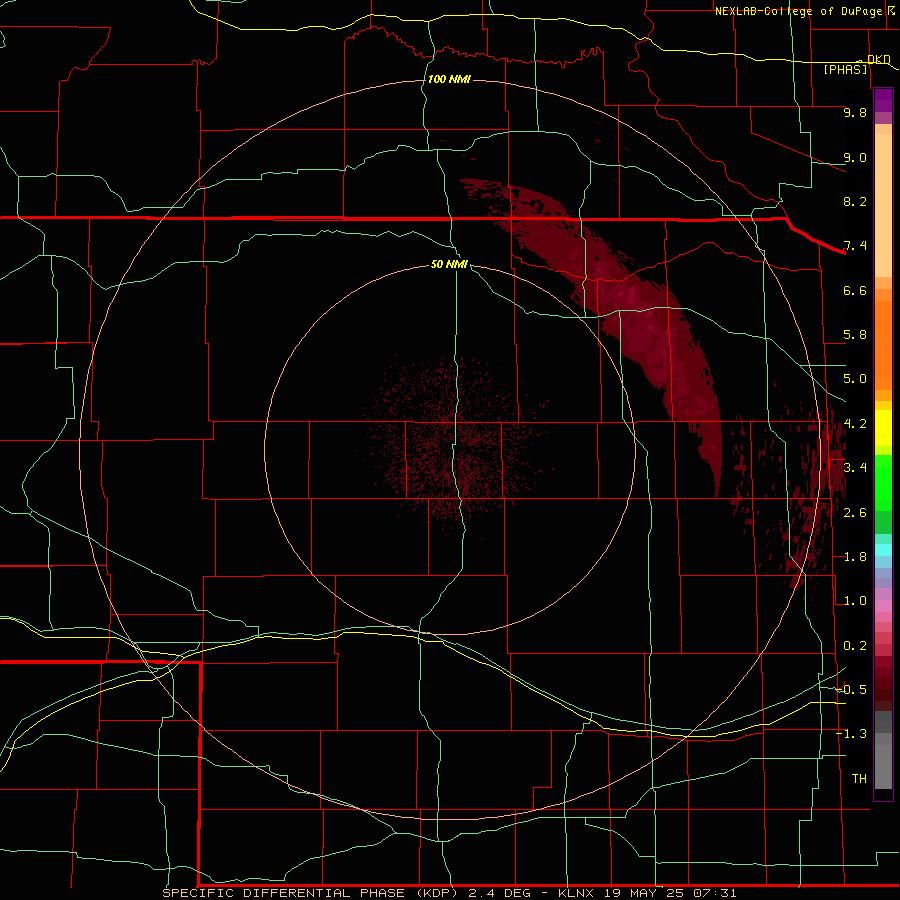Select the 0.2 scale value
Image resolution: width=900 pixels, height=900 pixels.
point(855,646)
